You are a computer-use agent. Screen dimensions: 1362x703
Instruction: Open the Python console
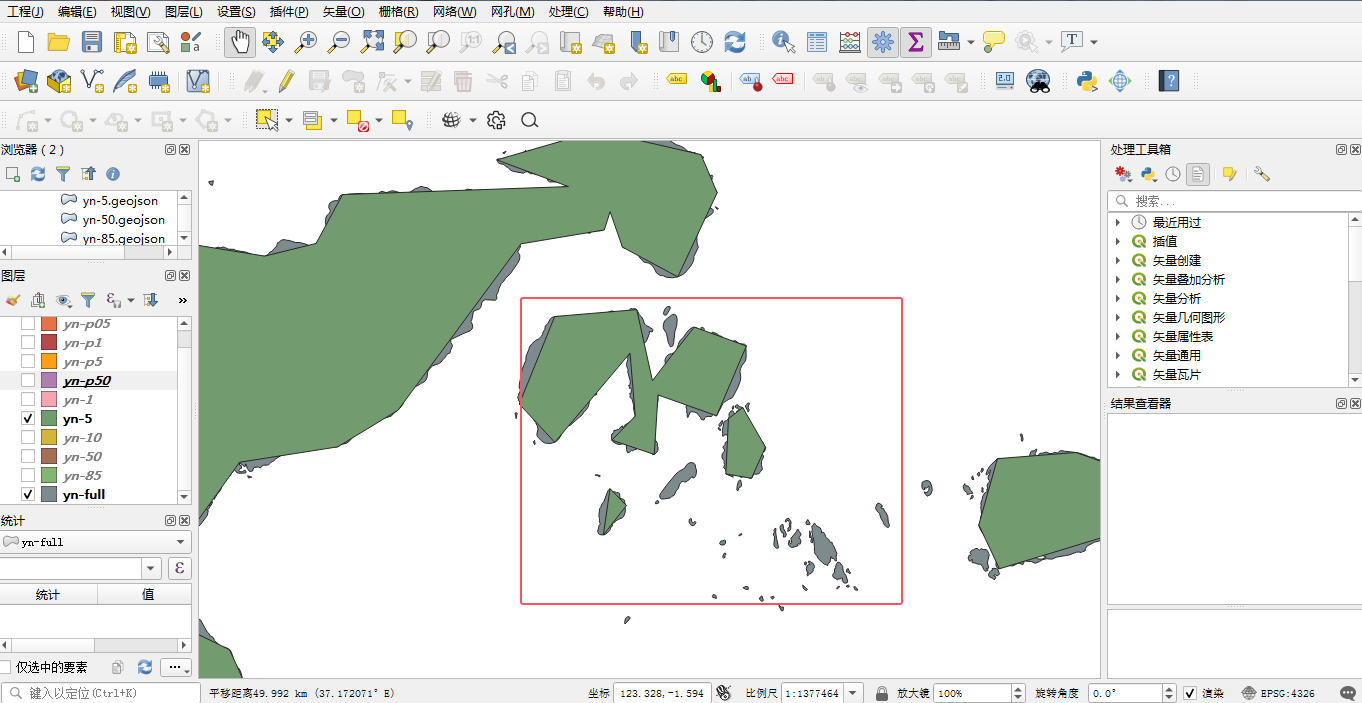click(1087, 81)
